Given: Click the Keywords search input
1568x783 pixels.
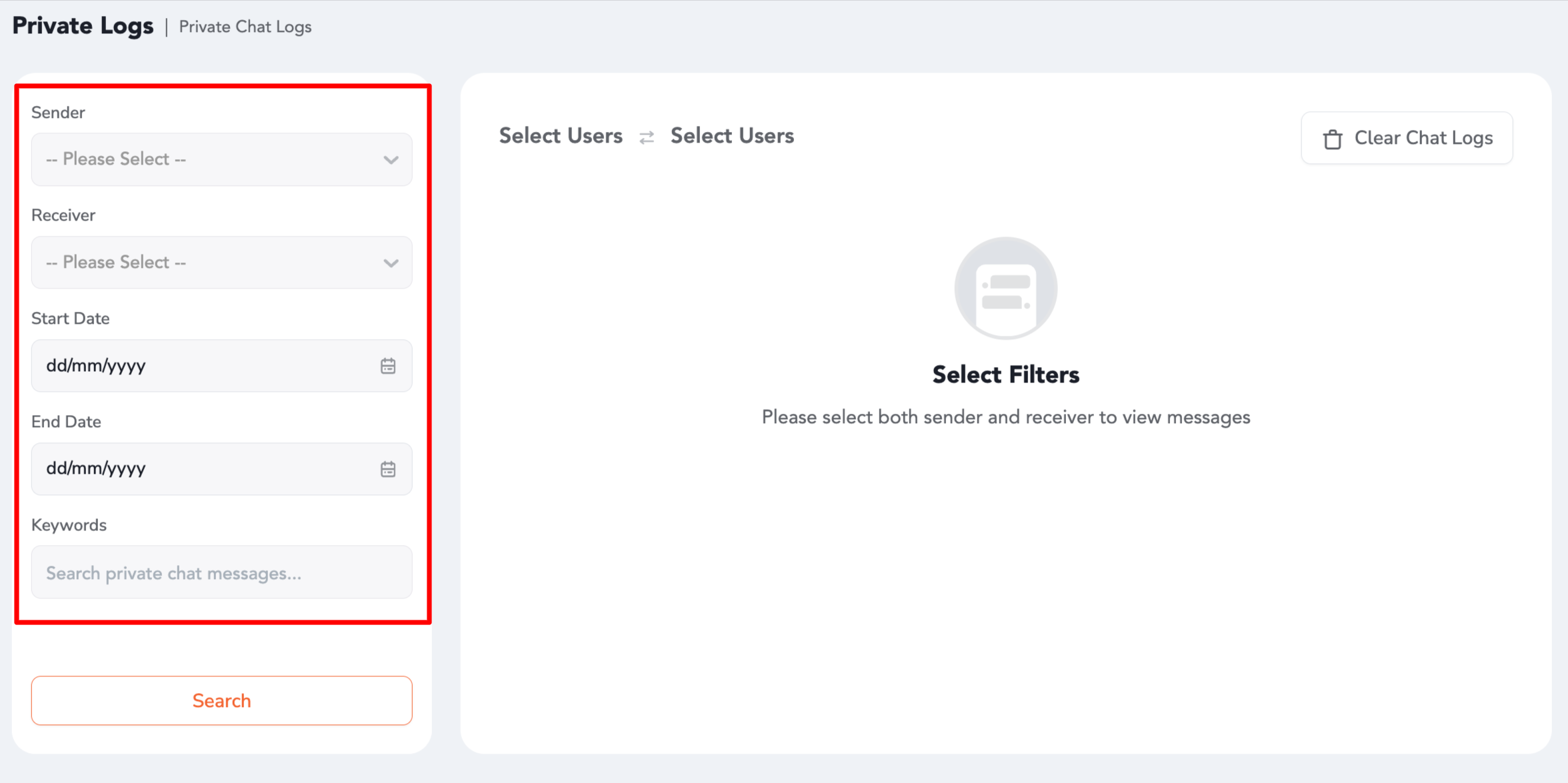Looking at the screenshot, I should click(221, 572).
